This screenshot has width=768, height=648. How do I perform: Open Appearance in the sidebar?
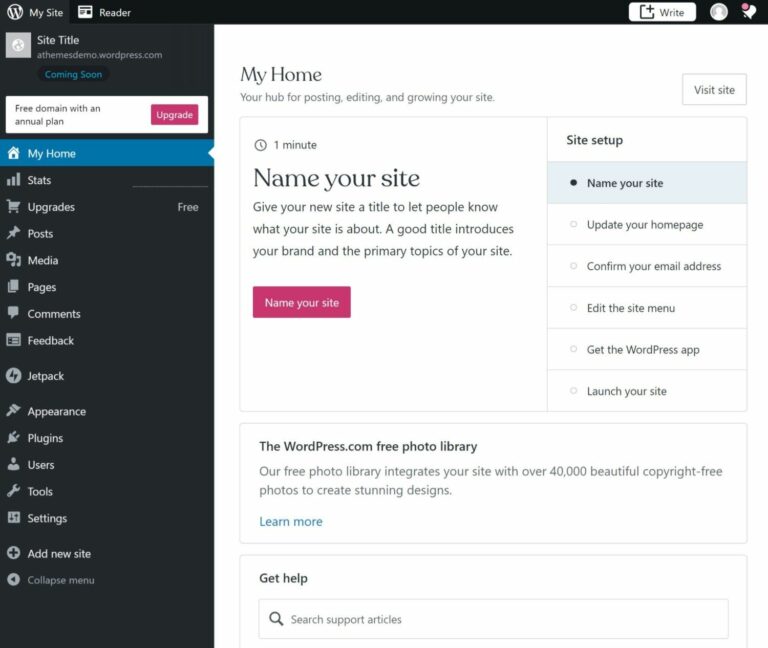107,411
